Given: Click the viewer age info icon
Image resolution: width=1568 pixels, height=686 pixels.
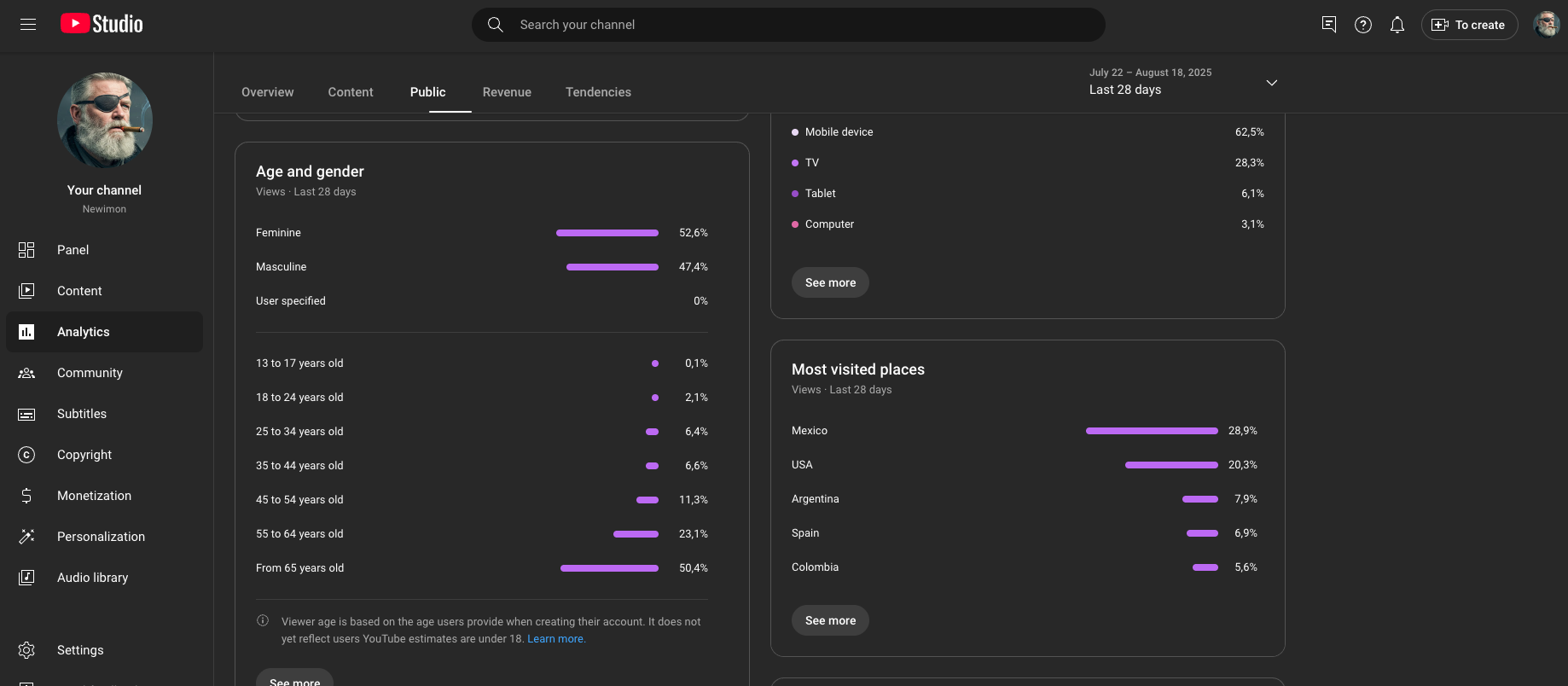Looking at the screenshot, I should pos(263,621).
